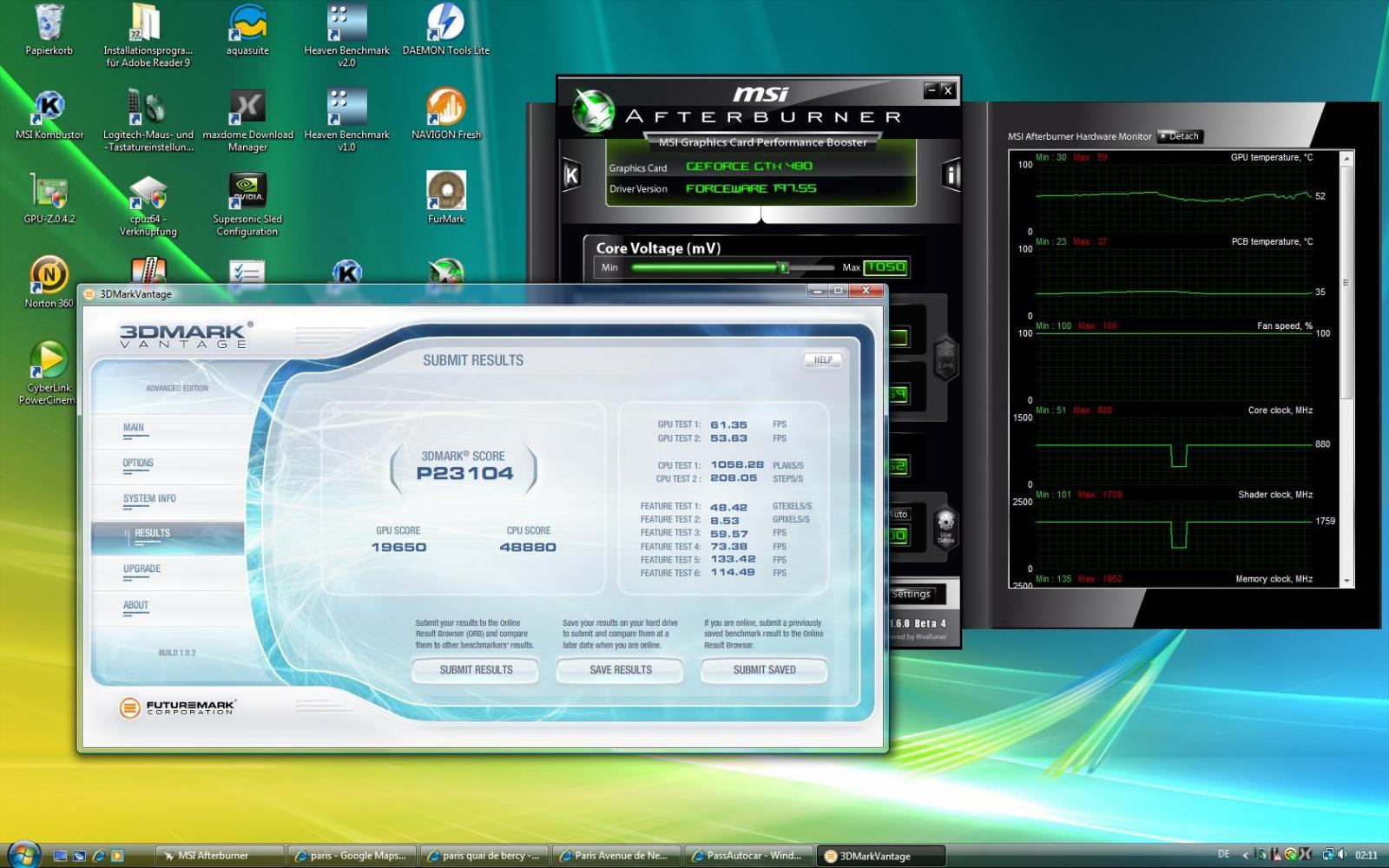Click the SUBMIT SAVED button
Screen dimensions: 1389x868
pos(764,670)
